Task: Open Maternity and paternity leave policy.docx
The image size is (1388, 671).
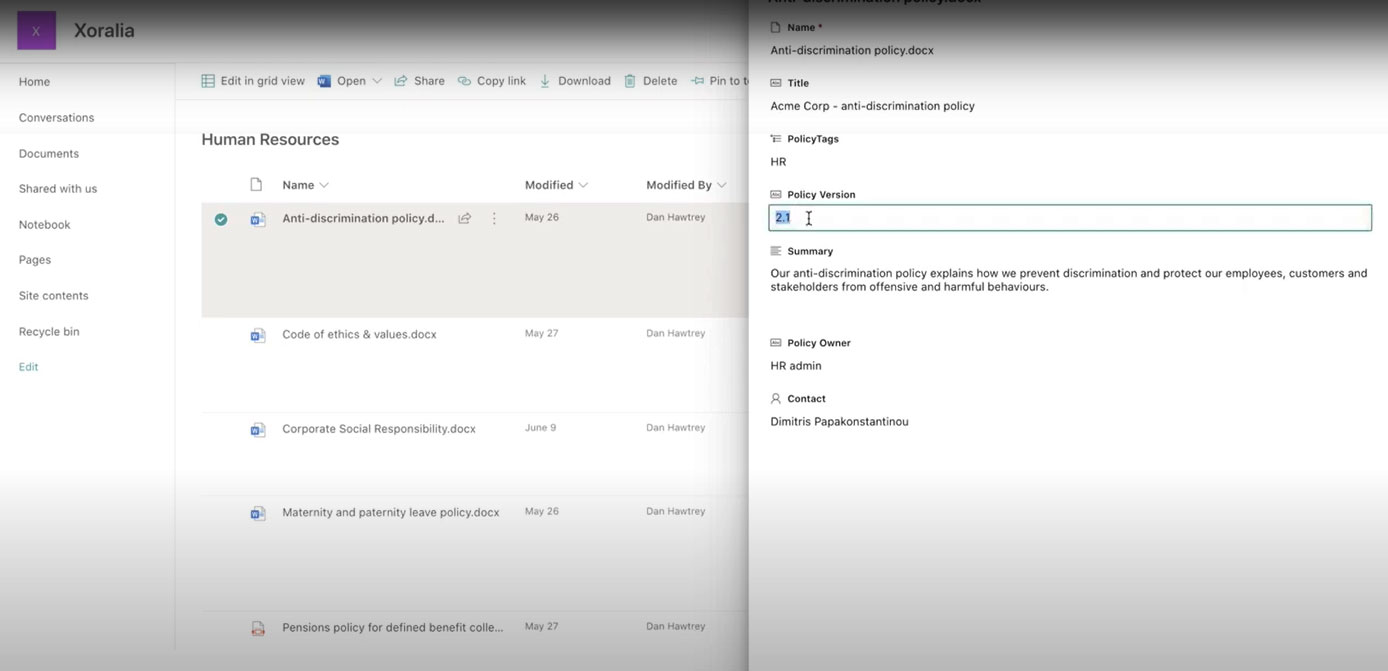Action: (x=391, y=513)
